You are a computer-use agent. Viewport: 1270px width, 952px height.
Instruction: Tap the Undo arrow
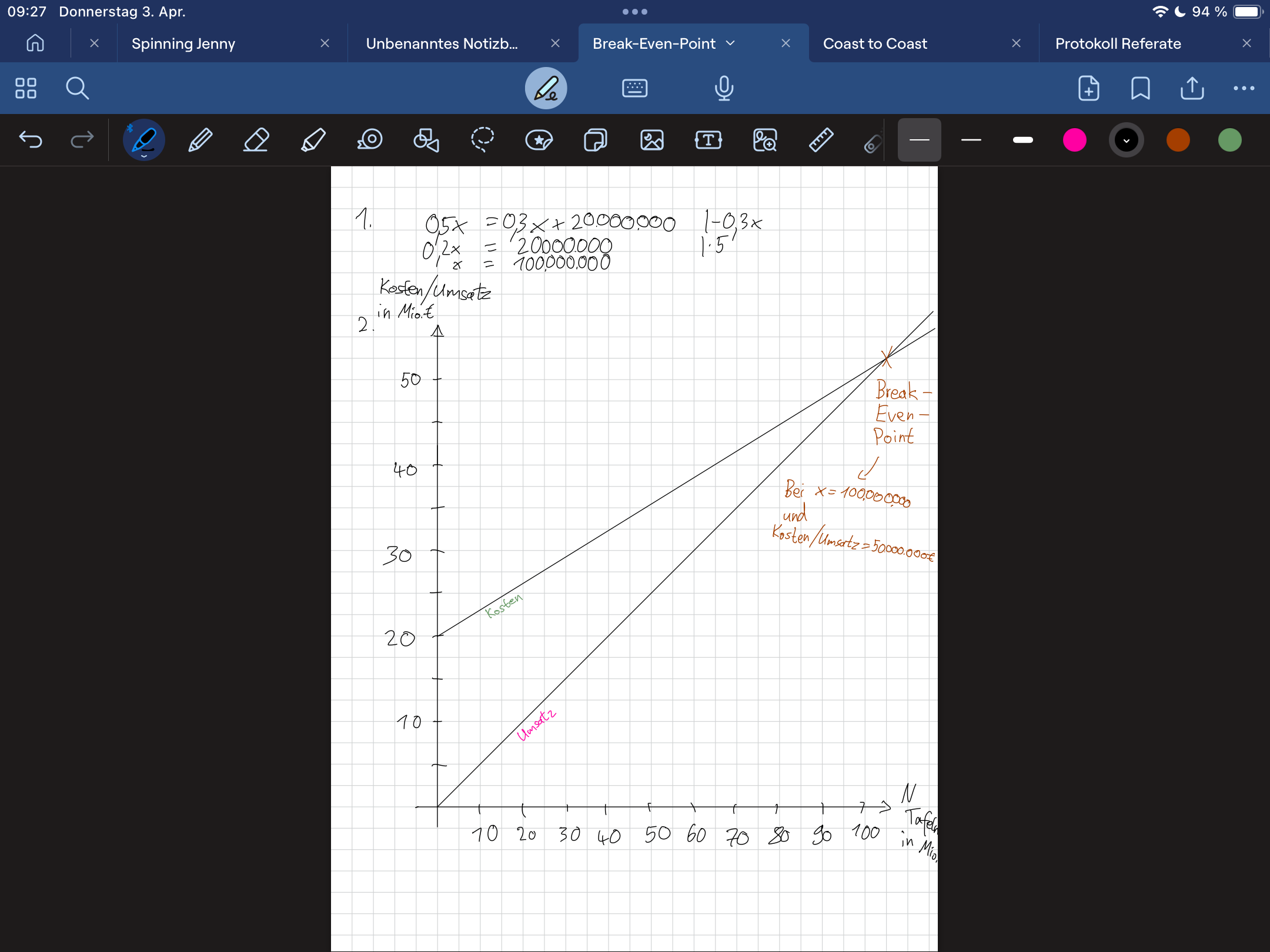(31, 140)
